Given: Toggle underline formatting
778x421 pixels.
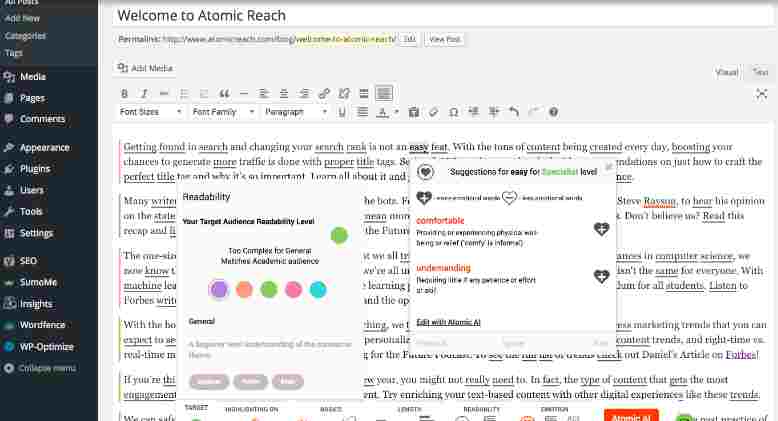Looking at the screenshot, I should pos(342,112).
